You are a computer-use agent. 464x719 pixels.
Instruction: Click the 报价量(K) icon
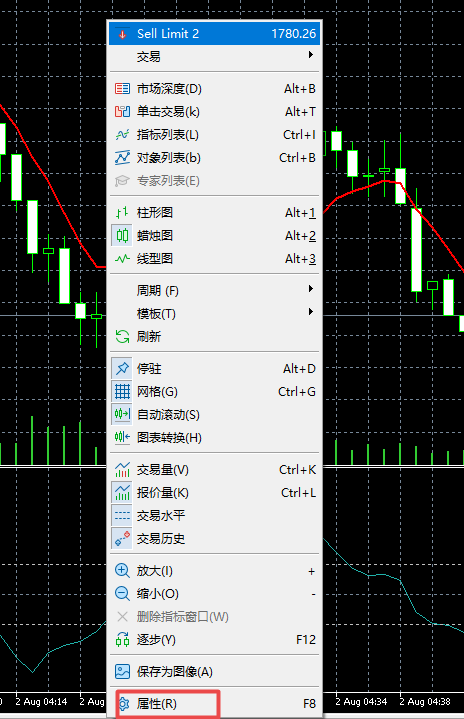(x=122, y=492)
